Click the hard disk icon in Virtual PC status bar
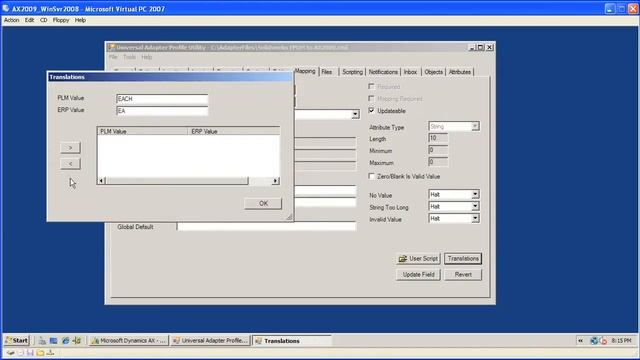 [11, 353]
